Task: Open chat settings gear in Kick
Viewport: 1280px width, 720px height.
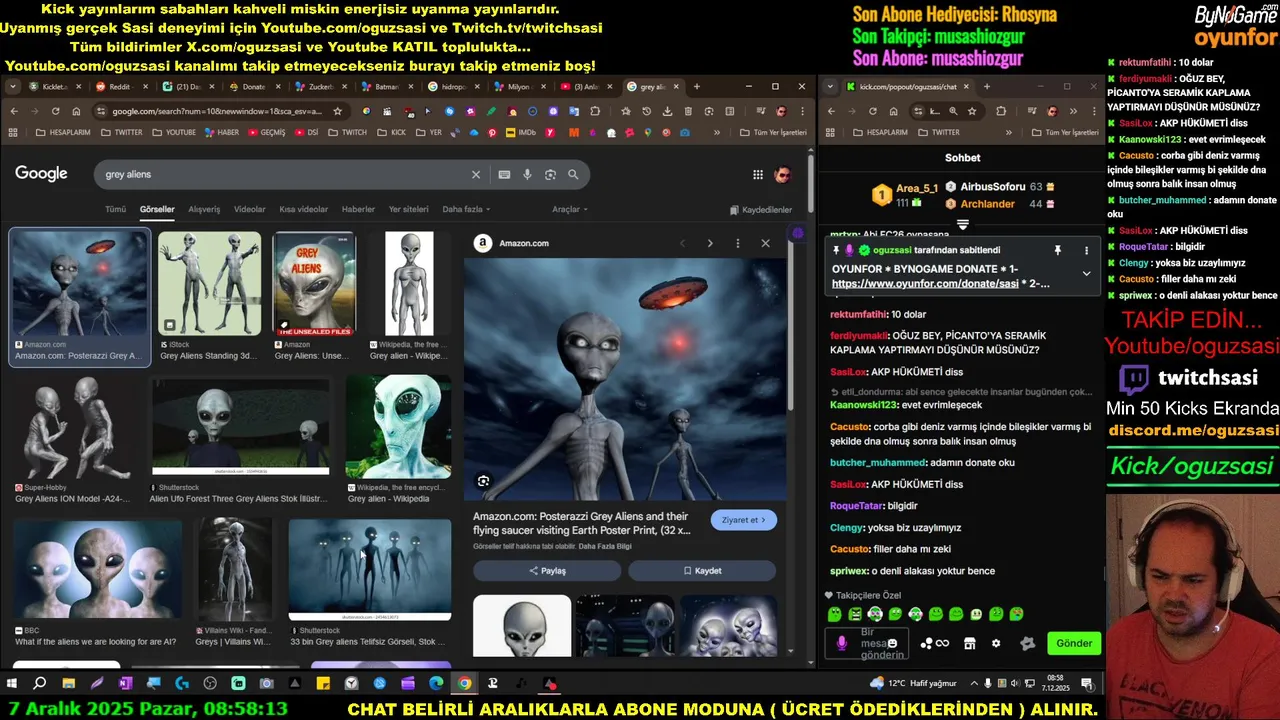Action: point(995,643)
